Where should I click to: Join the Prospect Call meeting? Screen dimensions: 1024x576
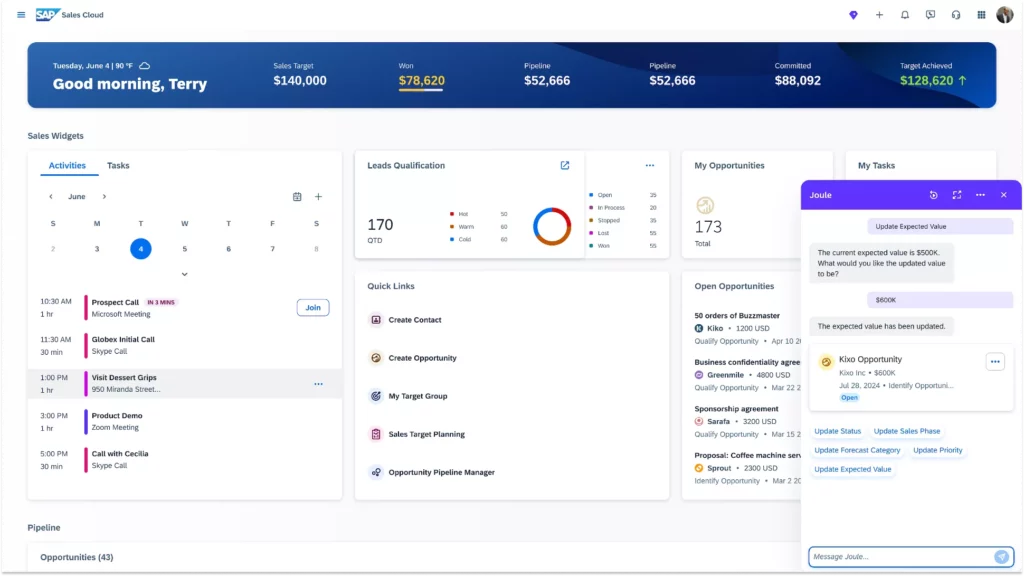pos(313,308)
